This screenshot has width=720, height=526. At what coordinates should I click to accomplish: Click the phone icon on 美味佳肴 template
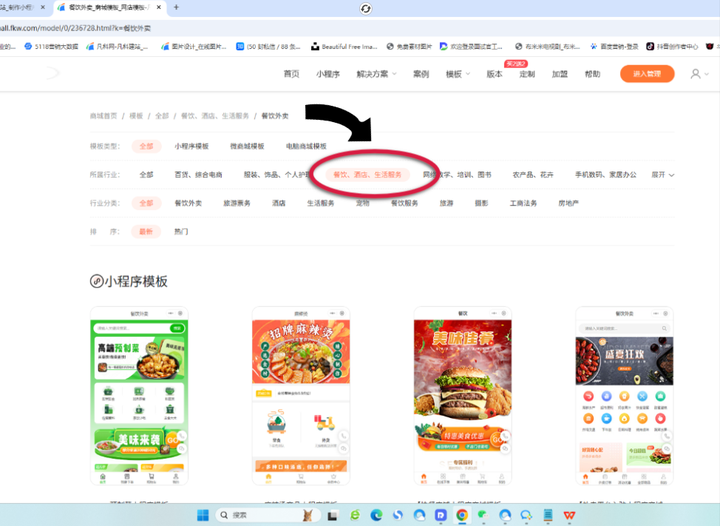click(x=505, y=435)
